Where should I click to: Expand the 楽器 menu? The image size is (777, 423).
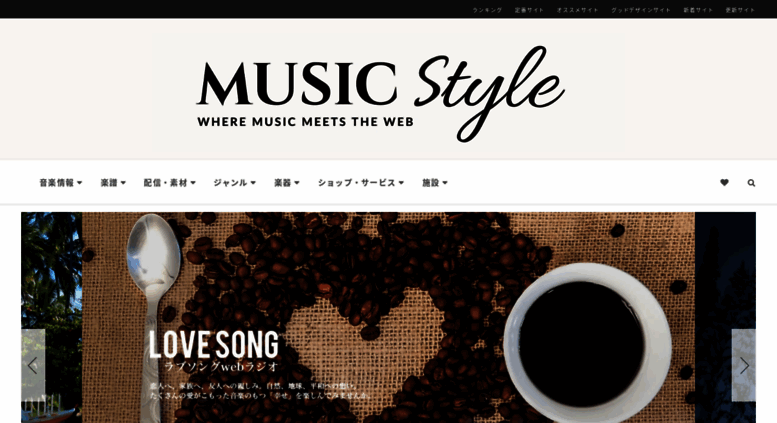pos(286,183)
